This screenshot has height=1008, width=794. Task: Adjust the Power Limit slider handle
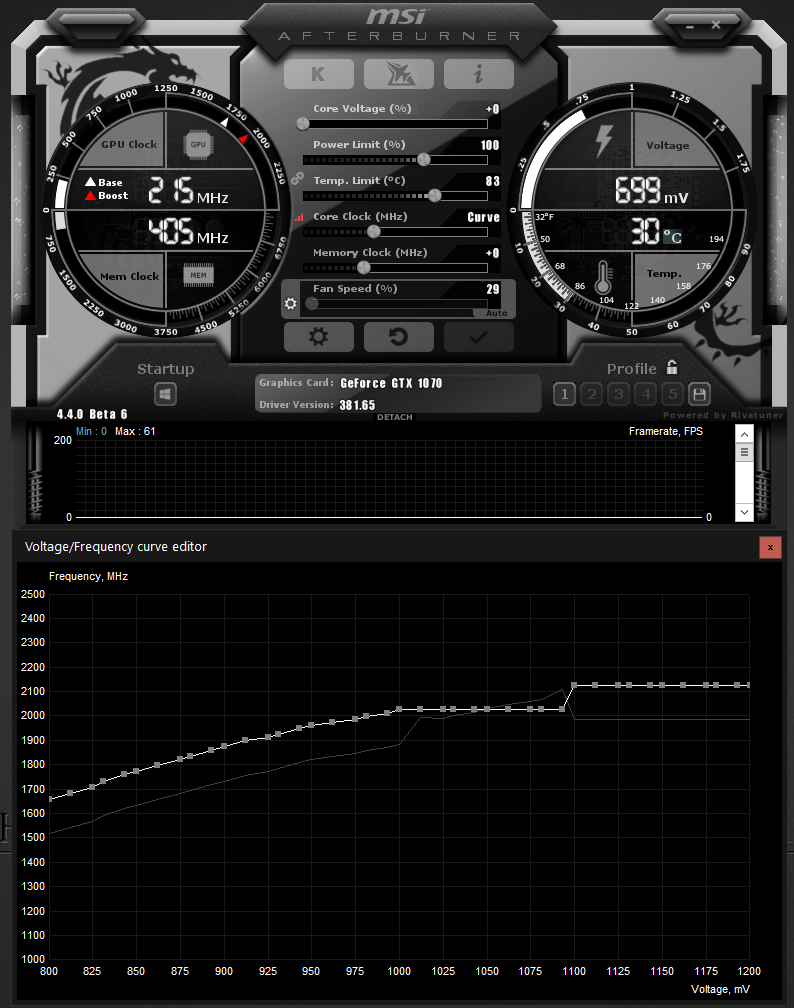(424, 159)
